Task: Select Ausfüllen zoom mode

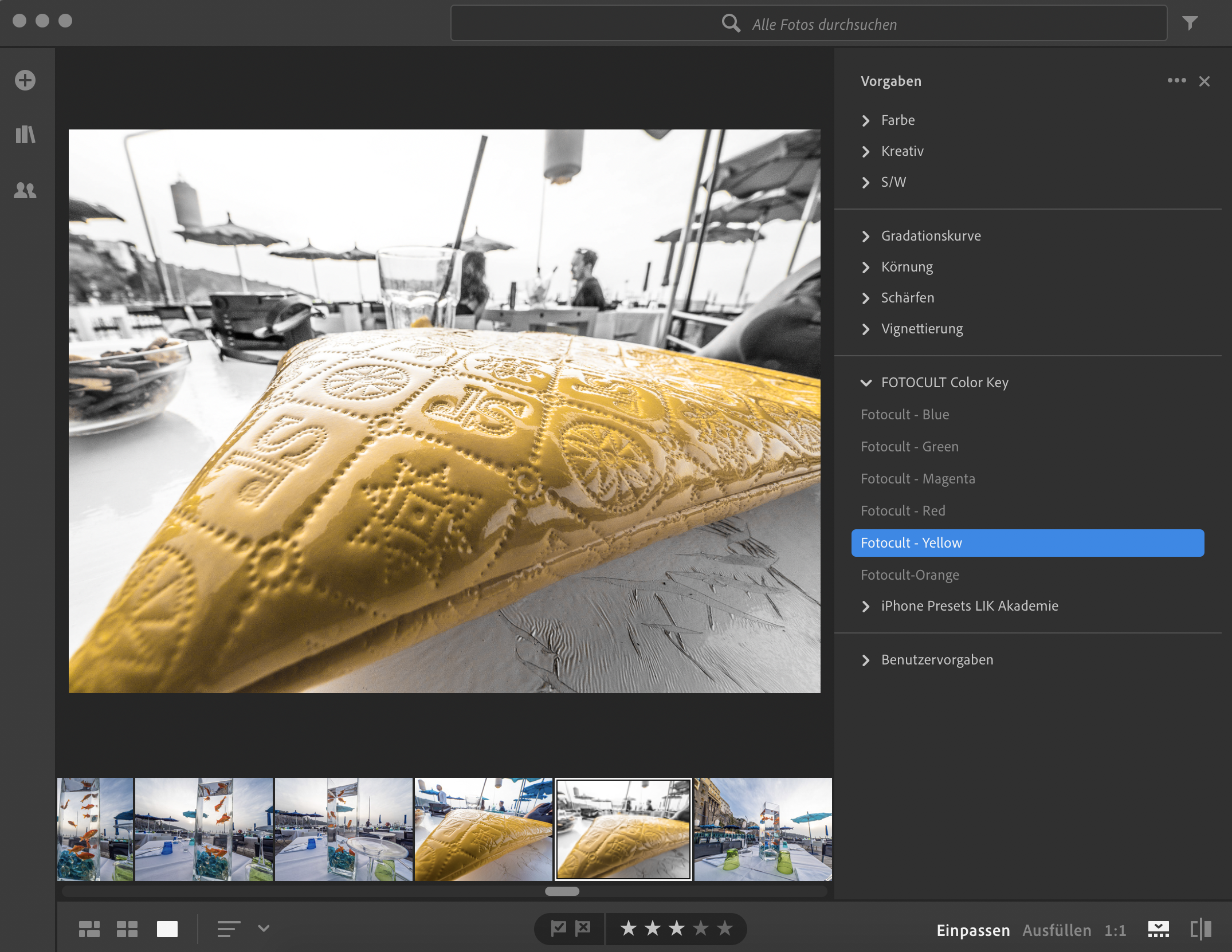Action: pyautogui.click(x=1057, y=930)
